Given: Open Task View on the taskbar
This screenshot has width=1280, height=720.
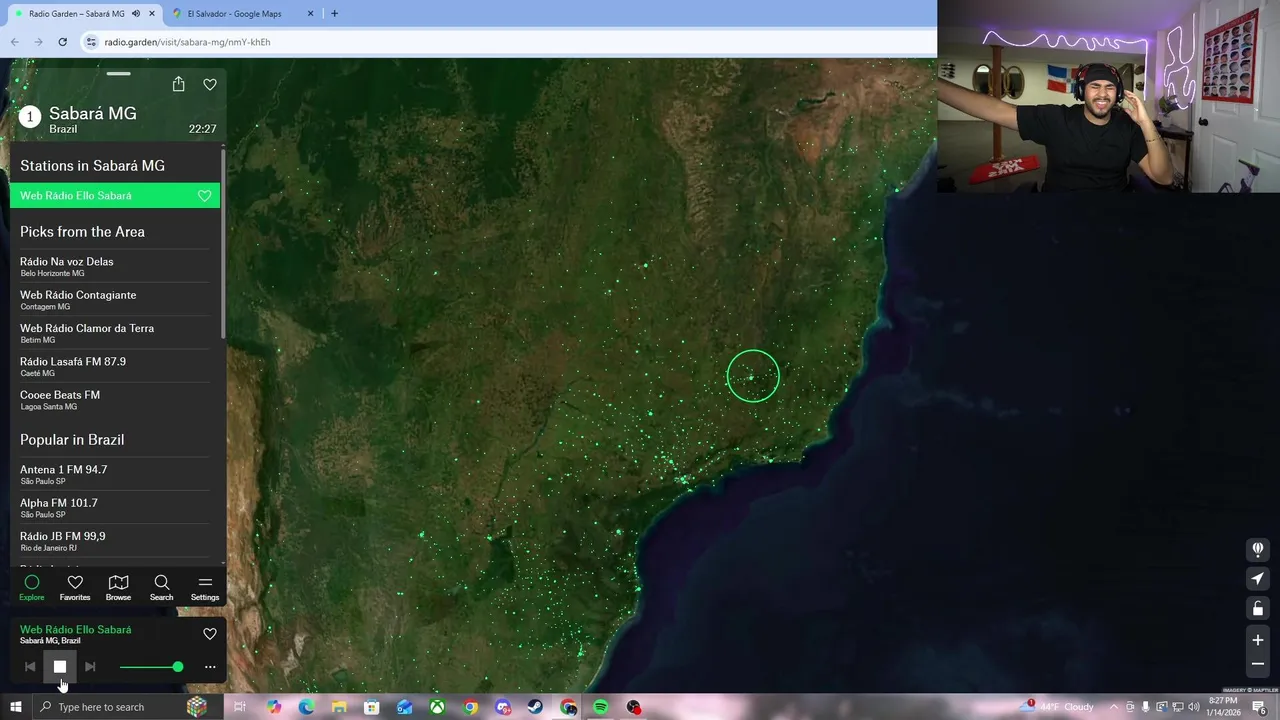Looking at the screenshot, I should coord(240,707).
